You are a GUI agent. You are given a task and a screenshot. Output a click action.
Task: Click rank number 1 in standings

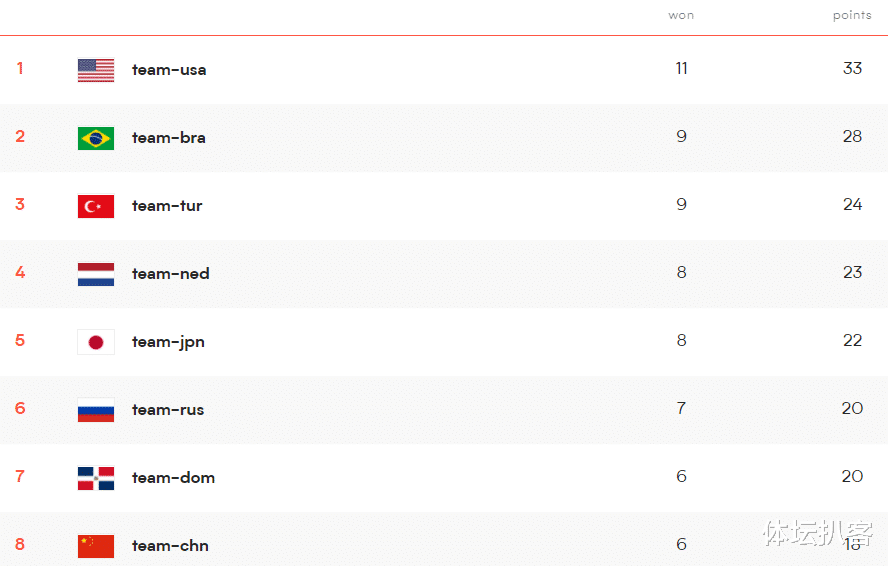coord(20,68)
